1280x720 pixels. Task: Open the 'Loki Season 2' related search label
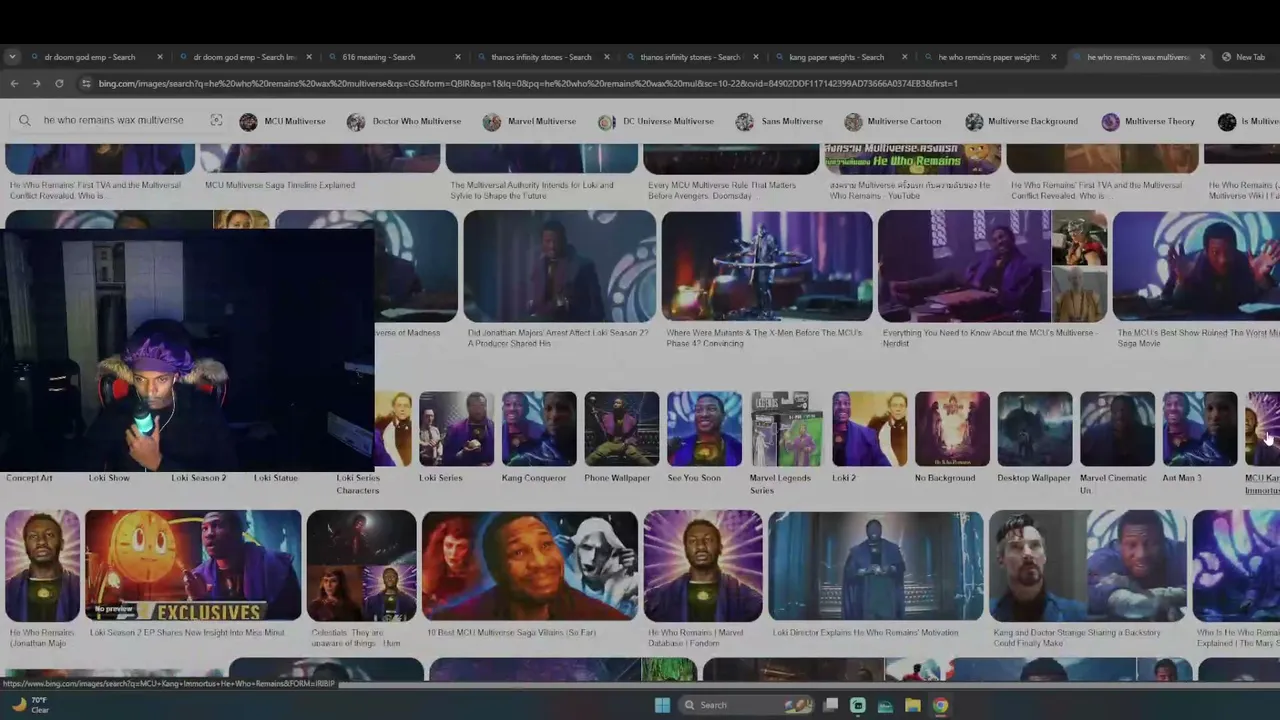click(199, 478)
